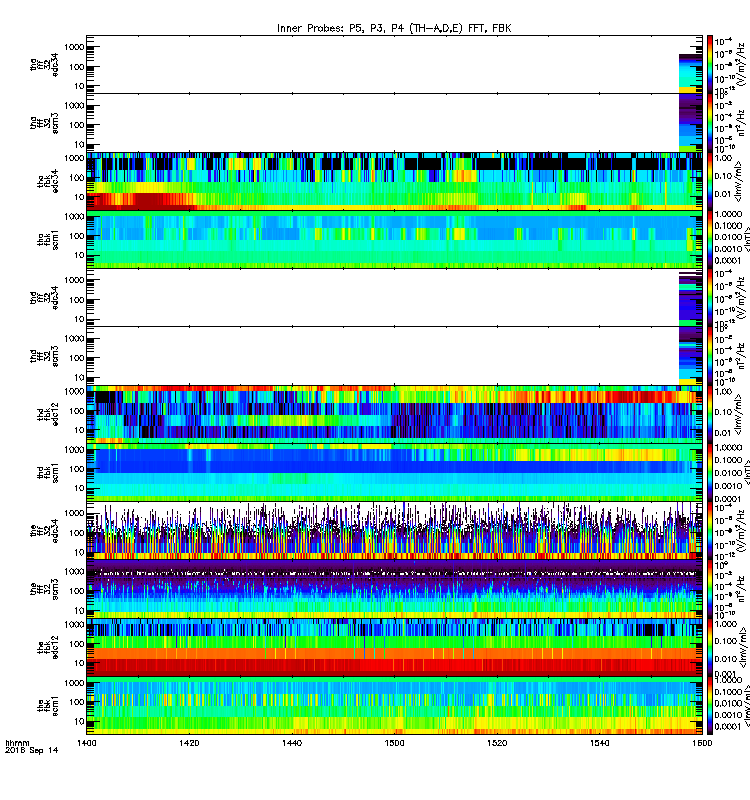Click the 'the fff 32 edc34' panel label
This screenshot has height=800, width=750.
tap(44, 531)
